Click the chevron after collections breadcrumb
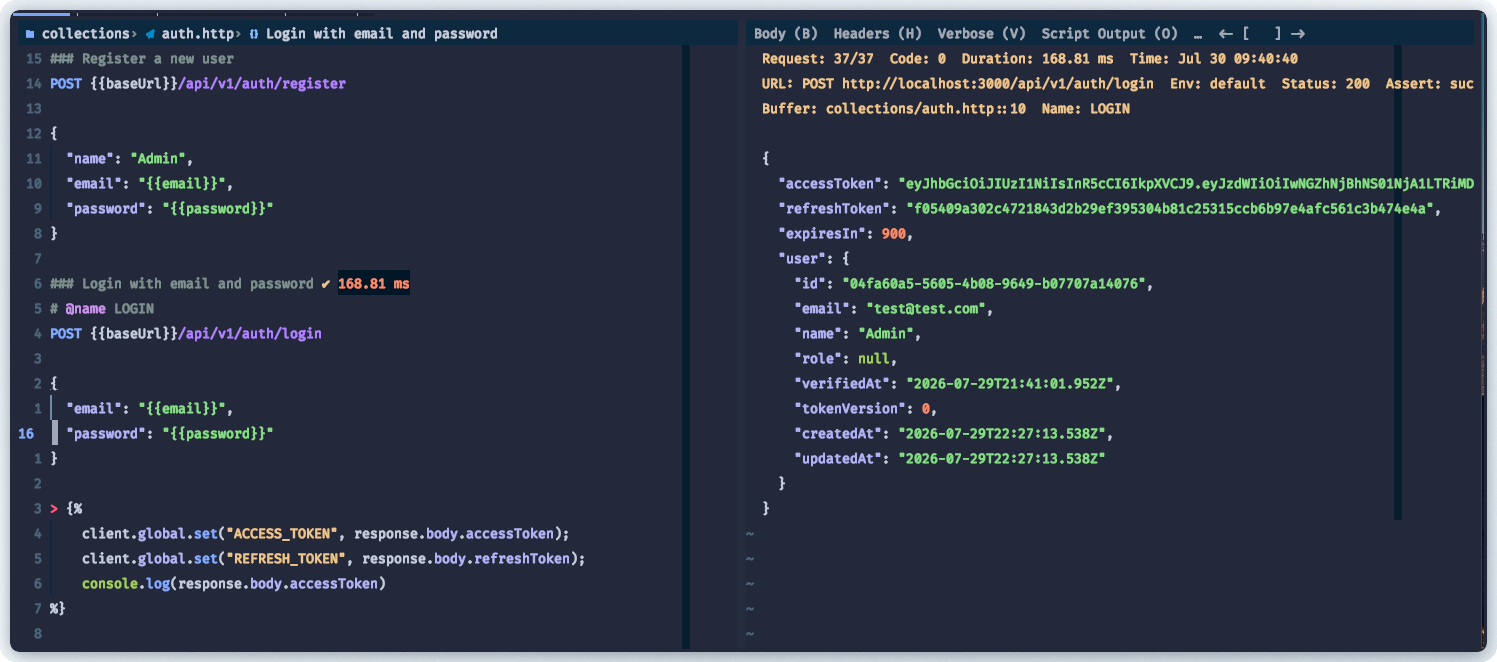Viewport: 1497px width, 662px height. (134, 34)
